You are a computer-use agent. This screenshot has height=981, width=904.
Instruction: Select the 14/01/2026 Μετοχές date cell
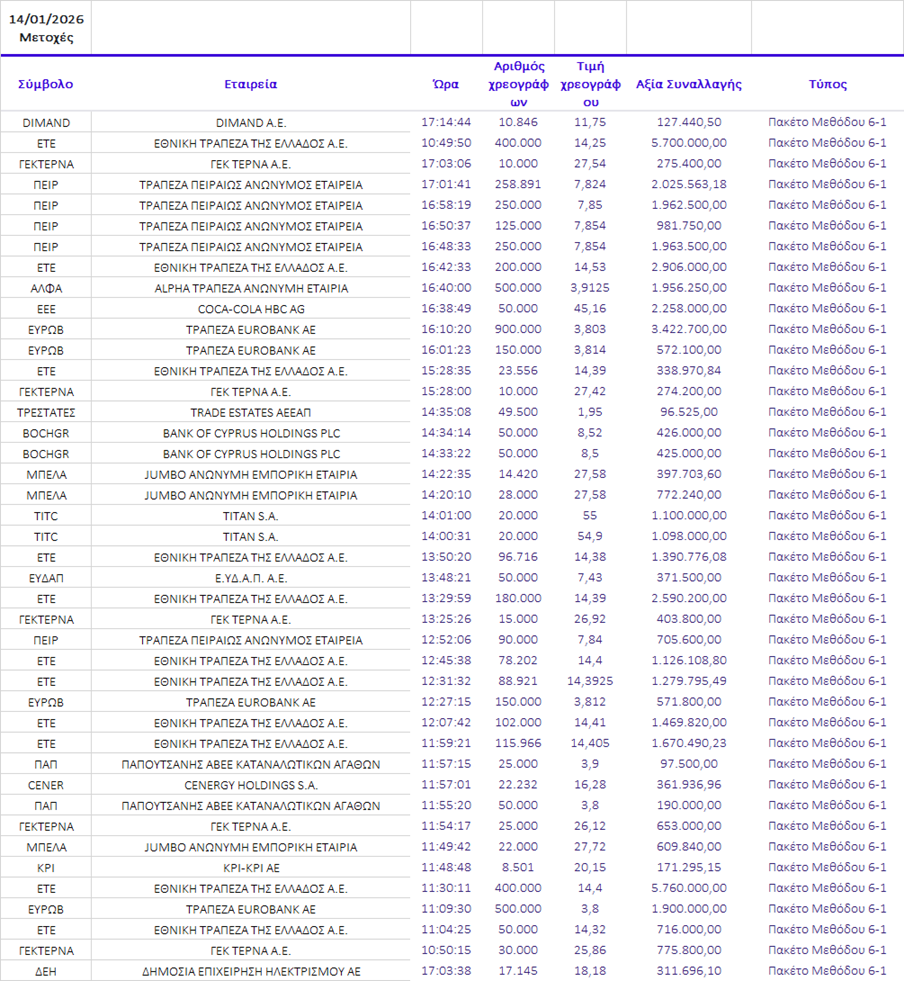click(x=46, y=28)
